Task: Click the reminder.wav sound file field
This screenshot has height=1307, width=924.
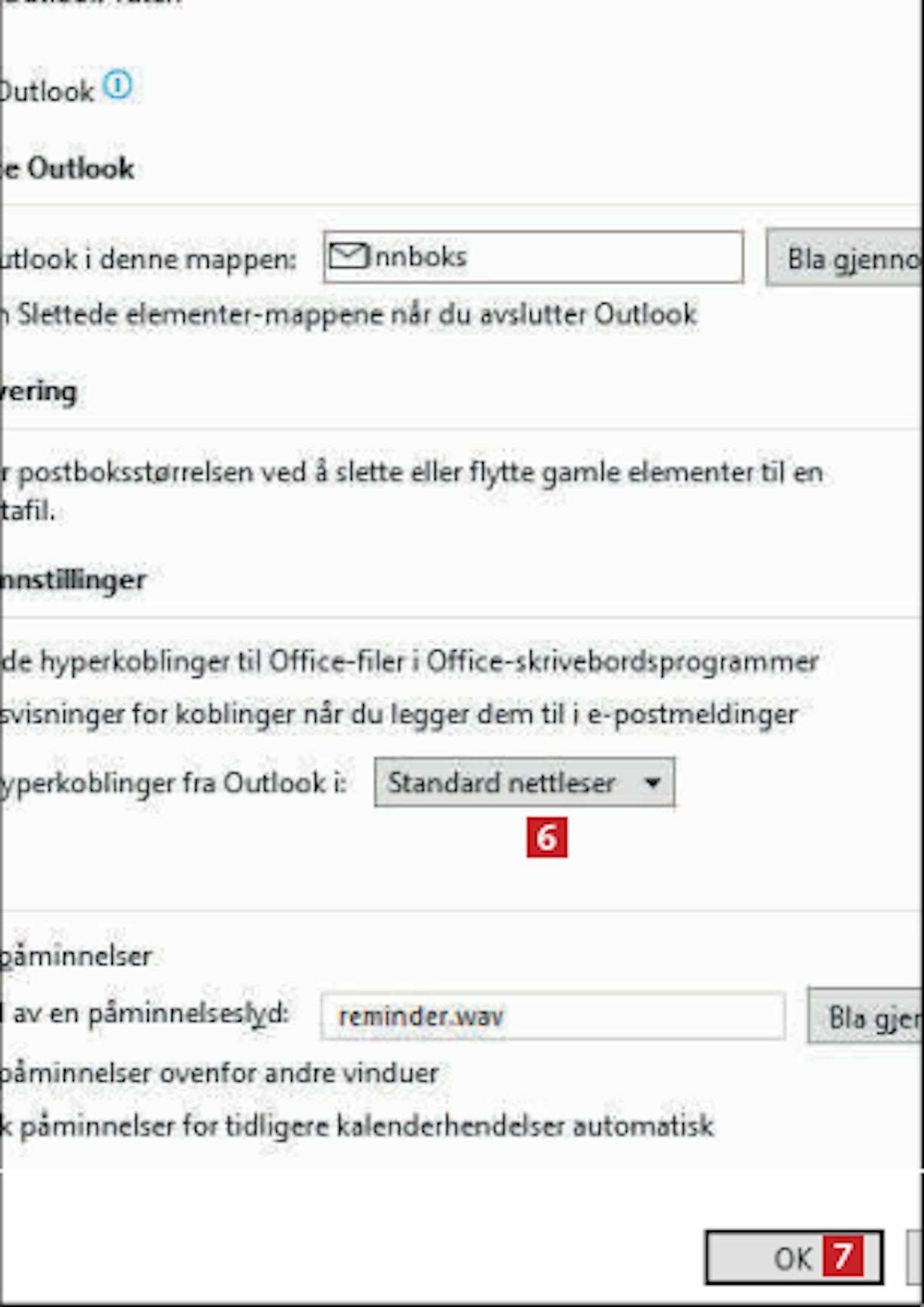Action: (x=553, y=1016)
